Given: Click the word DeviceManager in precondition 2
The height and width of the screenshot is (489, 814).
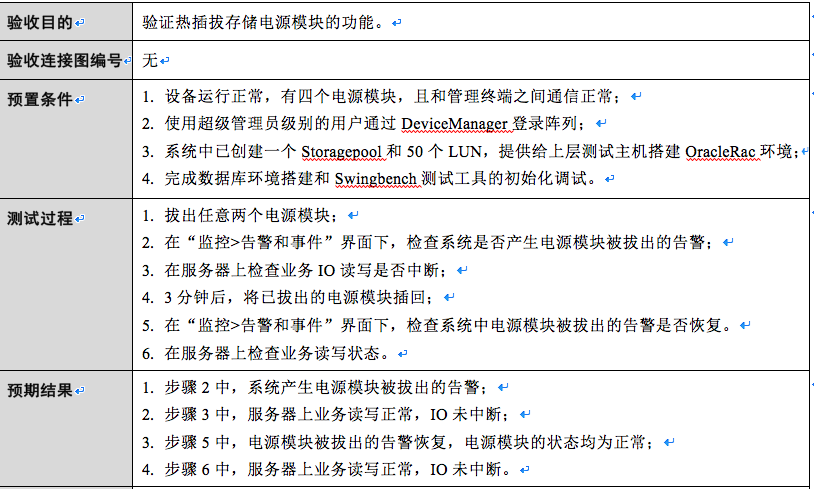Looking at the screenshot, I should coord(454,124).
